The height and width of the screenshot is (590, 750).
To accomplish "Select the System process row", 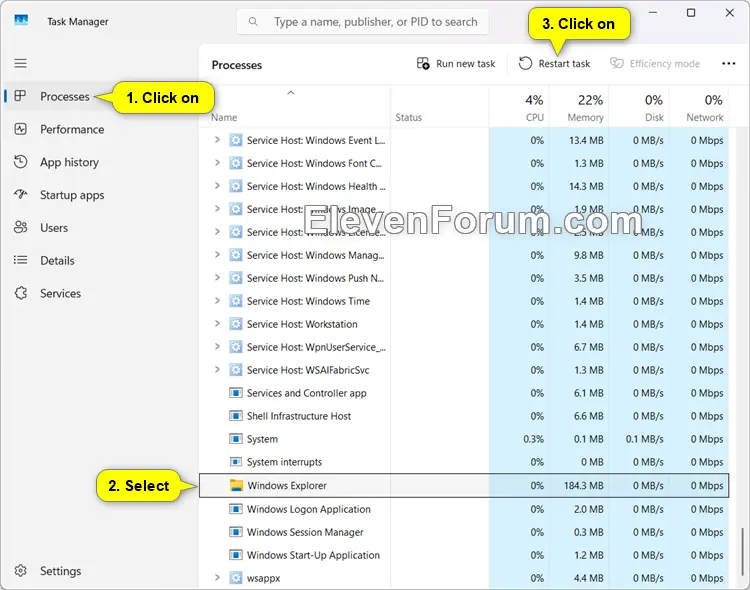I will tap(464, 439).
